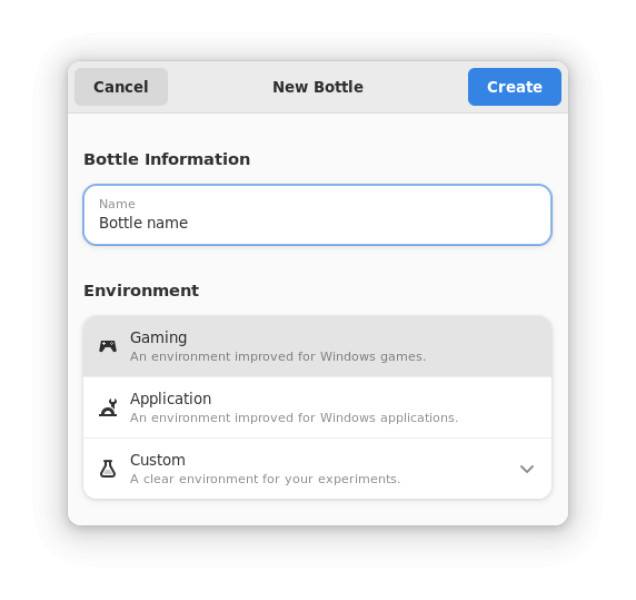Click the Windows applications description text

(293, 418)
